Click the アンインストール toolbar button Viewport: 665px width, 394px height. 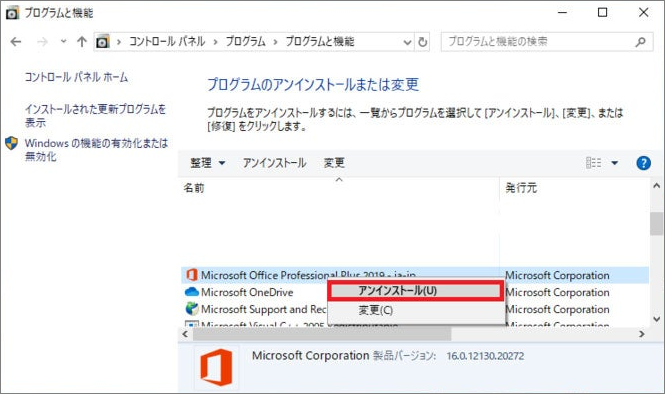pos(274,163)
